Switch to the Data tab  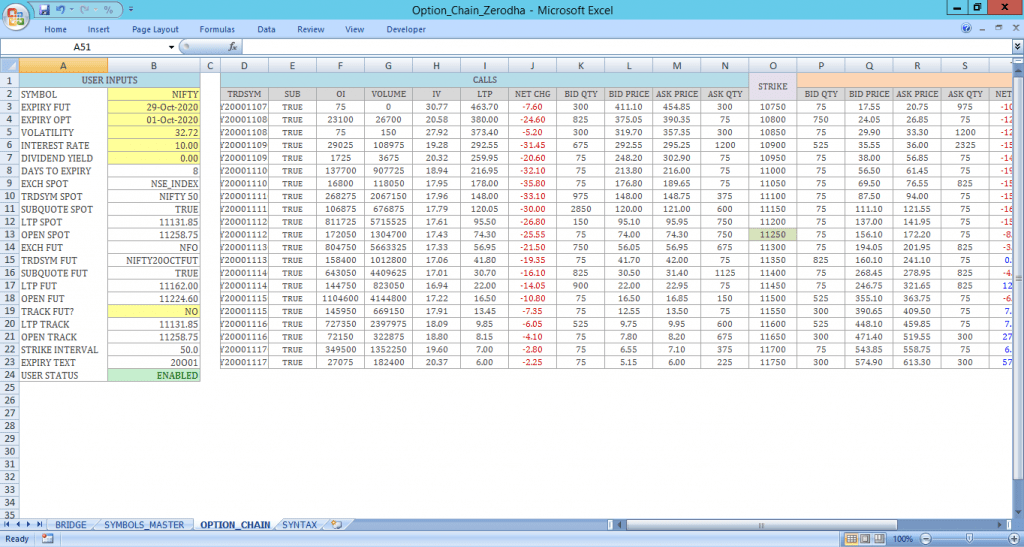click(266, 29)
